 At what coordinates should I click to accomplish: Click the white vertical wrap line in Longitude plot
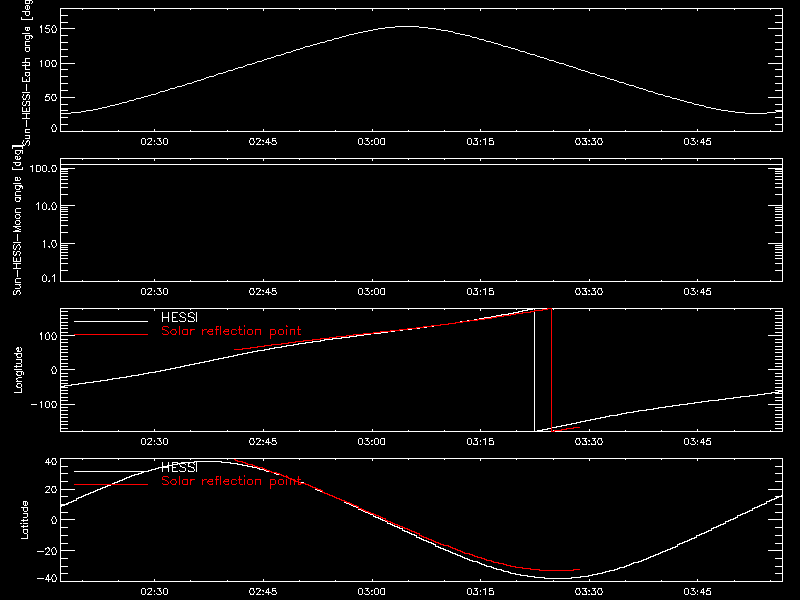pos(535,370)
